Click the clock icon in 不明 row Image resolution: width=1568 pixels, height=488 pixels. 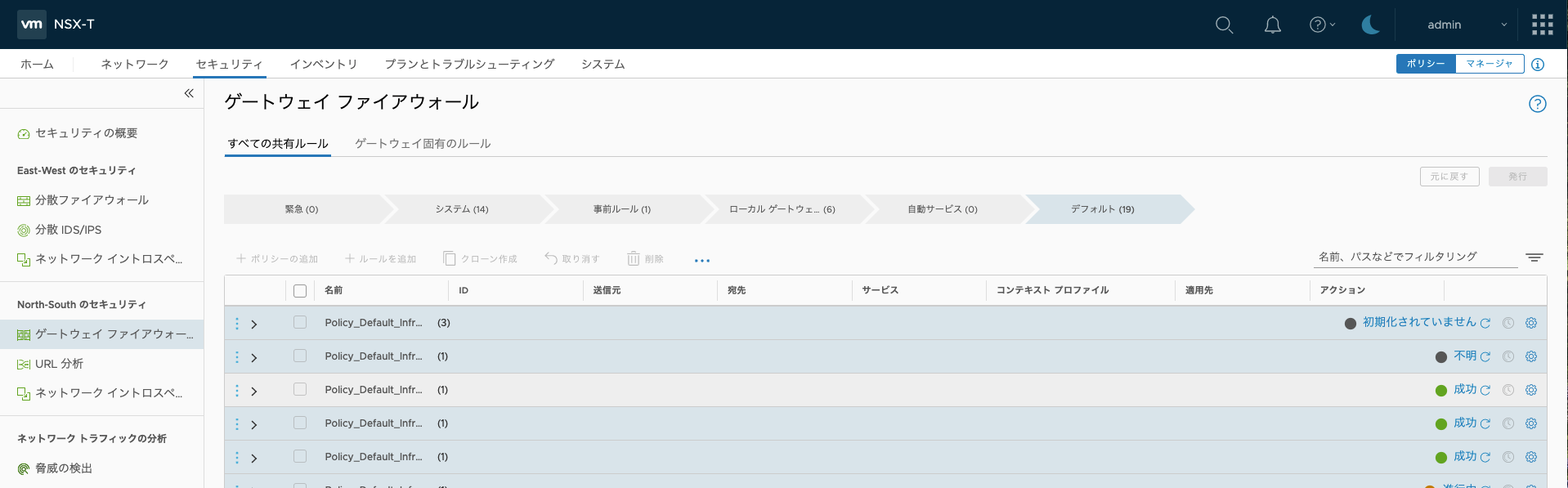[1508, 356]
